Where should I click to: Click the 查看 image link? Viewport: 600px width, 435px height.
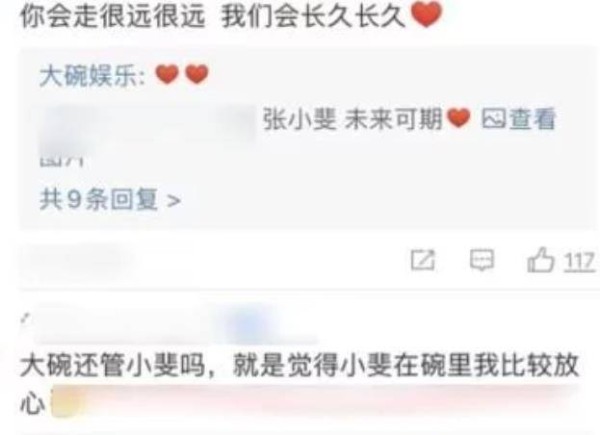(x=532, y=119)
